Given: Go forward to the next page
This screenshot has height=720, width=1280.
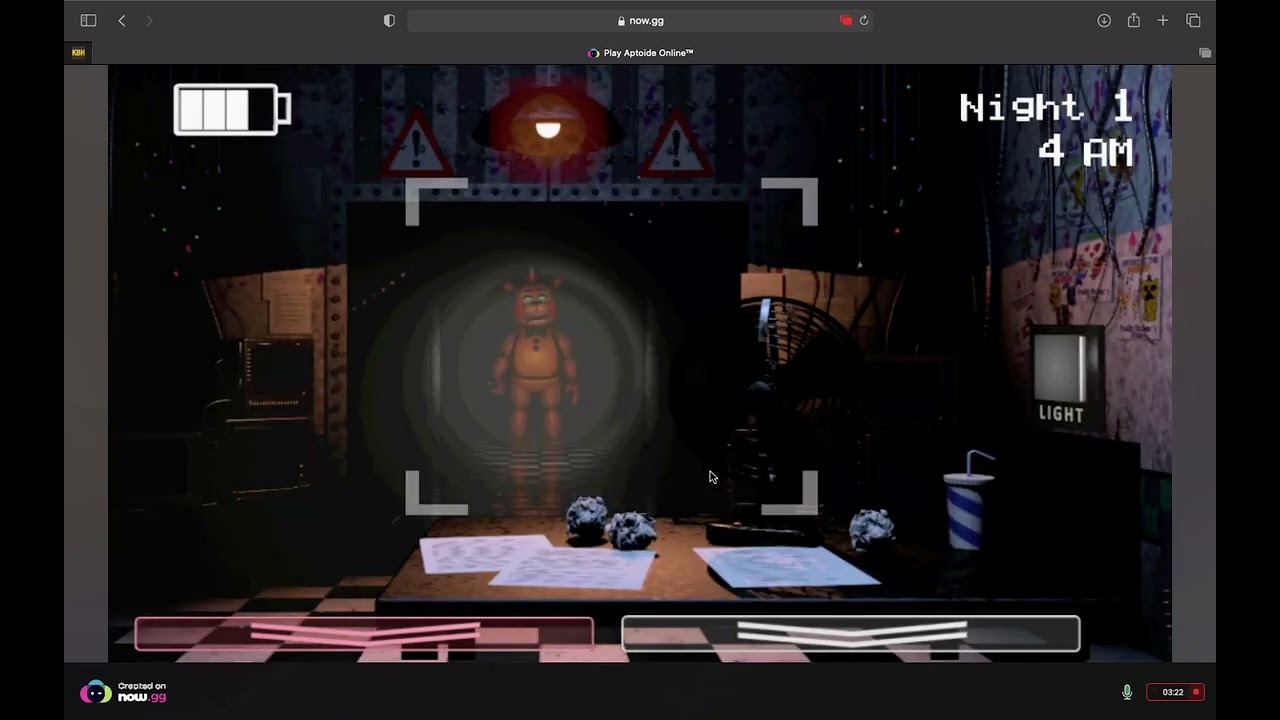Looking at the screenshot, I should coord(149,20).
